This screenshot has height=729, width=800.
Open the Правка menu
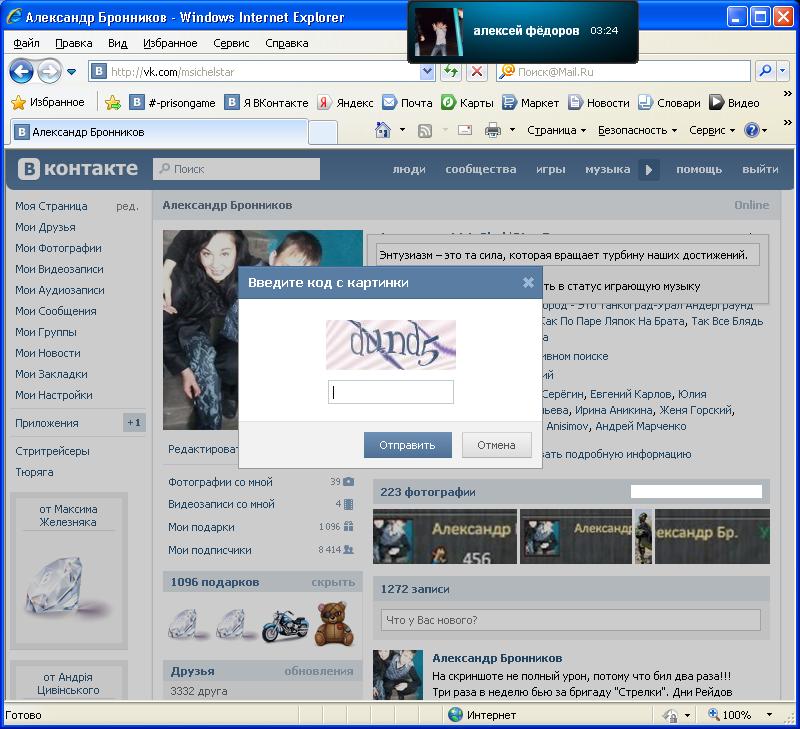[x=73, y=43]
